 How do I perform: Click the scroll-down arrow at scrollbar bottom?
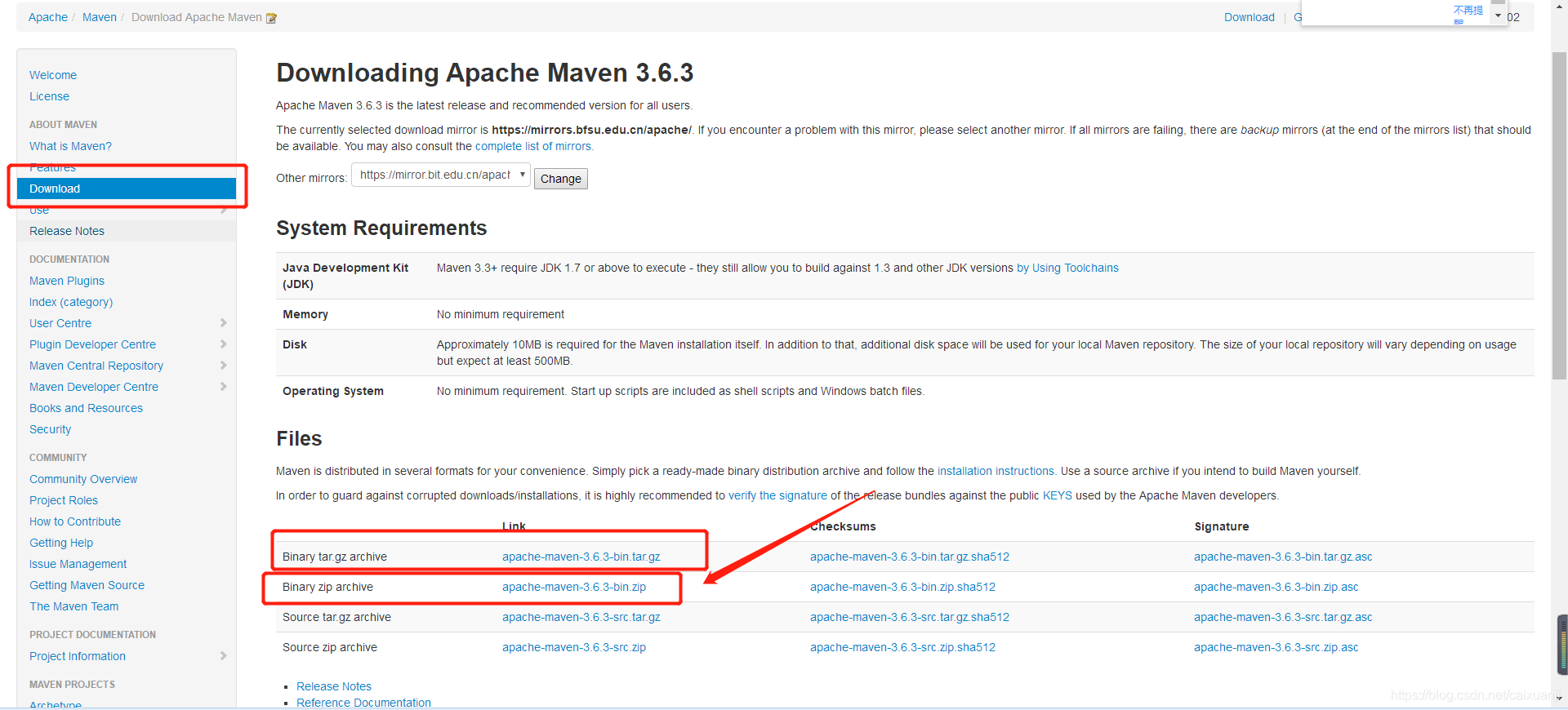[x=1559, y=699]
